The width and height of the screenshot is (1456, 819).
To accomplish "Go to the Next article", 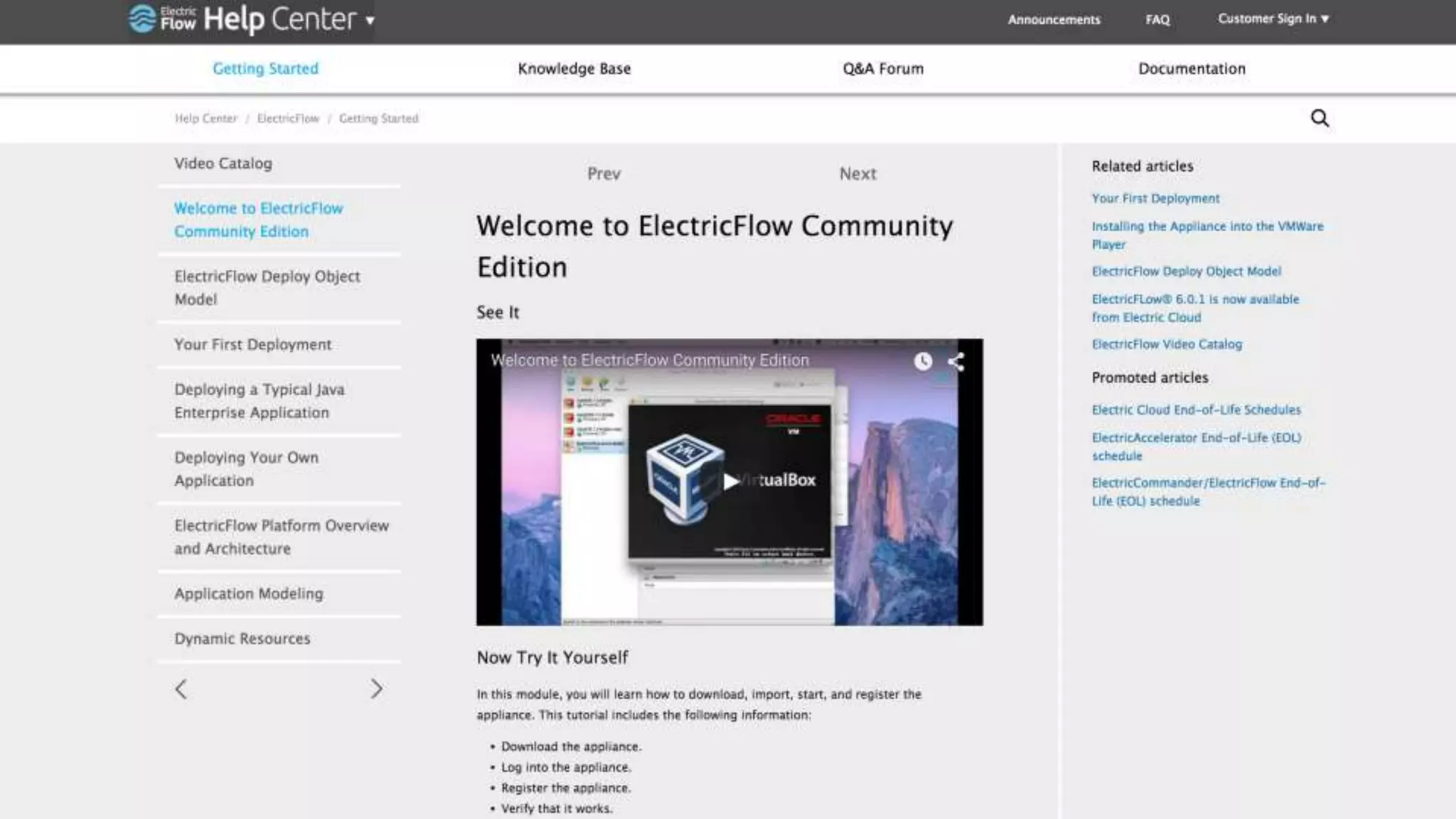I will (857, 174).
